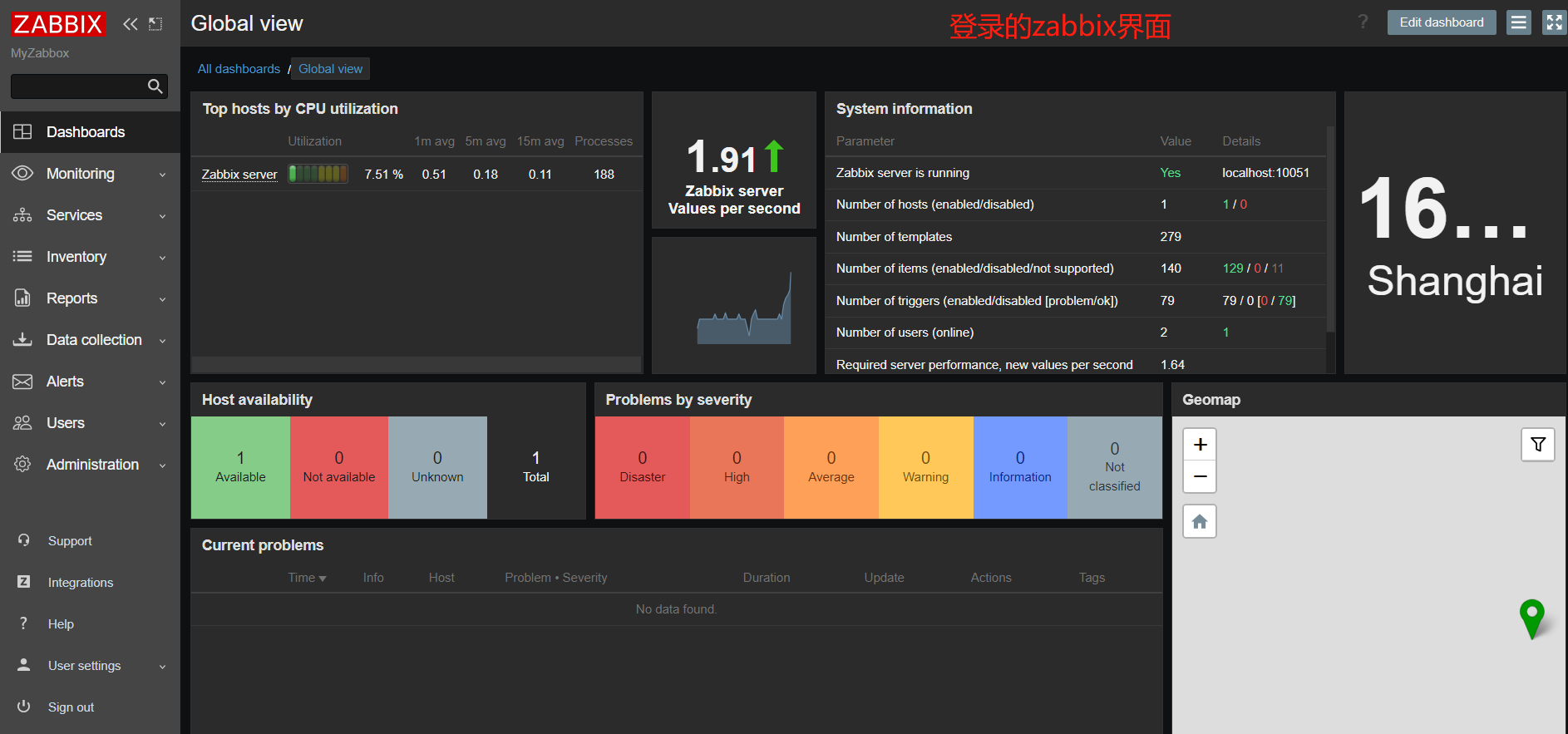Expand the Inventory menu chevron
Screen dimensions: 1568x734
[163, 258]
